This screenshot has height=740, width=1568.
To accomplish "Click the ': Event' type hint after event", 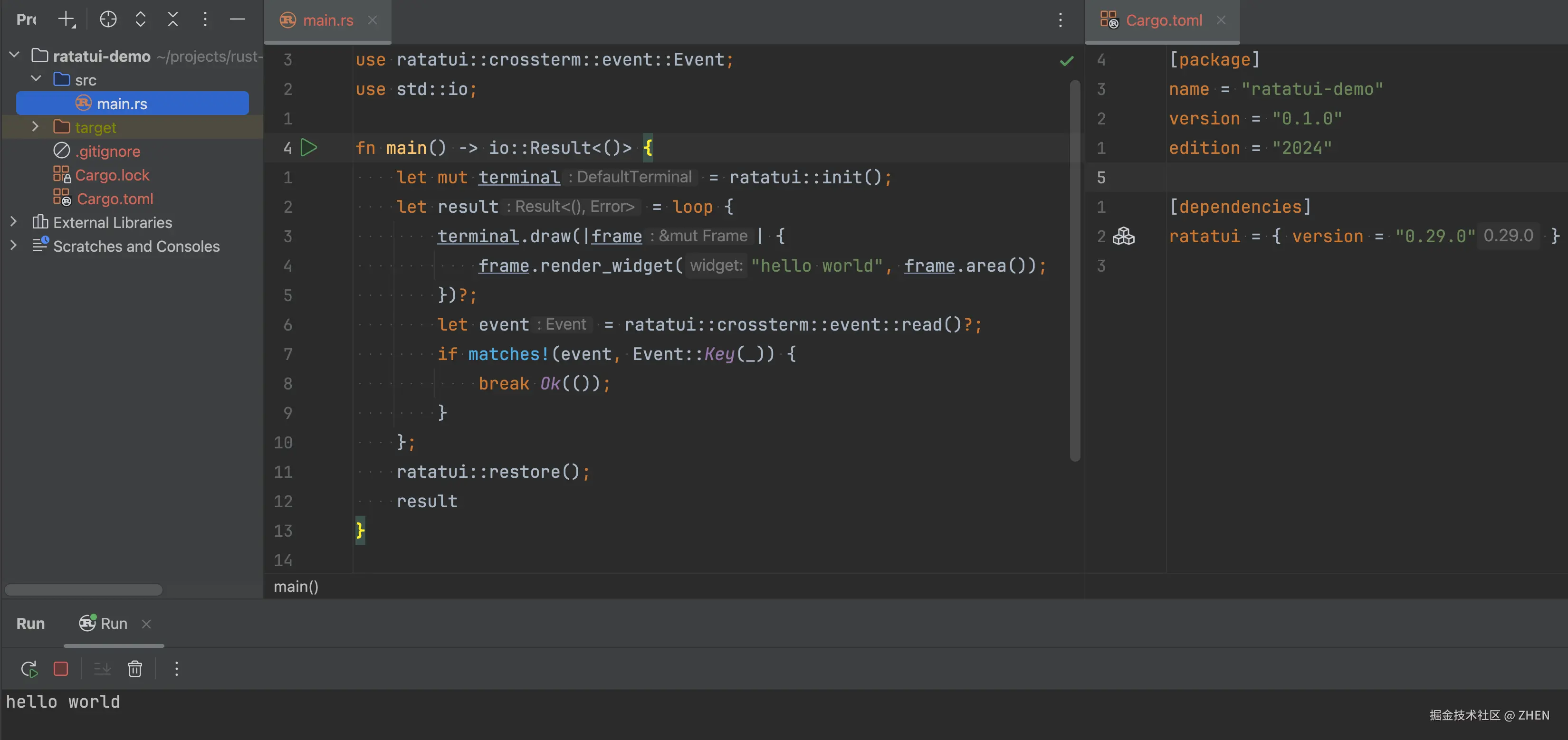I will 562,324.
